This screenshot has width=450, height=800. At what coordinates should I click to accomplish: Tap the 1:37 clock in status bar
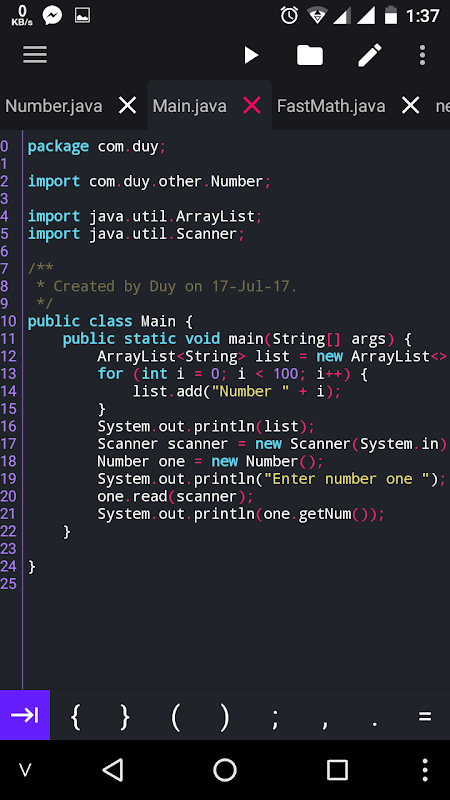point(422,16)
